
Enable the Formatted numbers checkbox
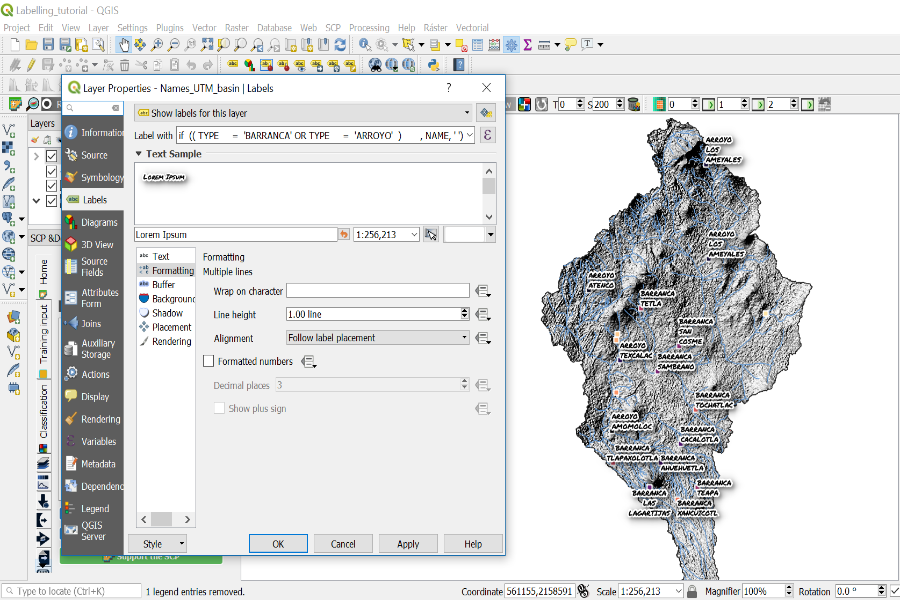pyautogui.click(x=209, y=361)
